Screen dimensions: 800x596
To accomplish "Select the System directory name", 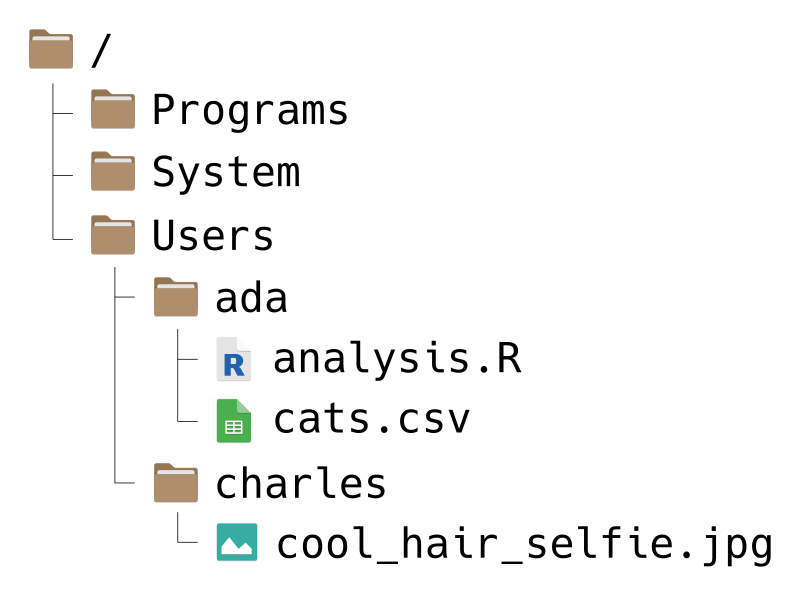I will coord(225,173).
